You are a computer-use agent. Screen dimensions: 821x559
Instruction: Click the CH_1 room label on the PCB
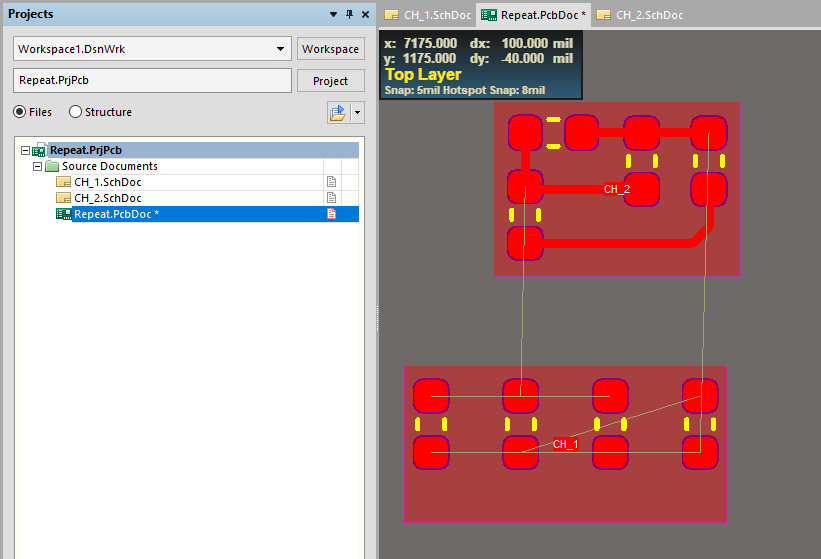tap(565, 444)
